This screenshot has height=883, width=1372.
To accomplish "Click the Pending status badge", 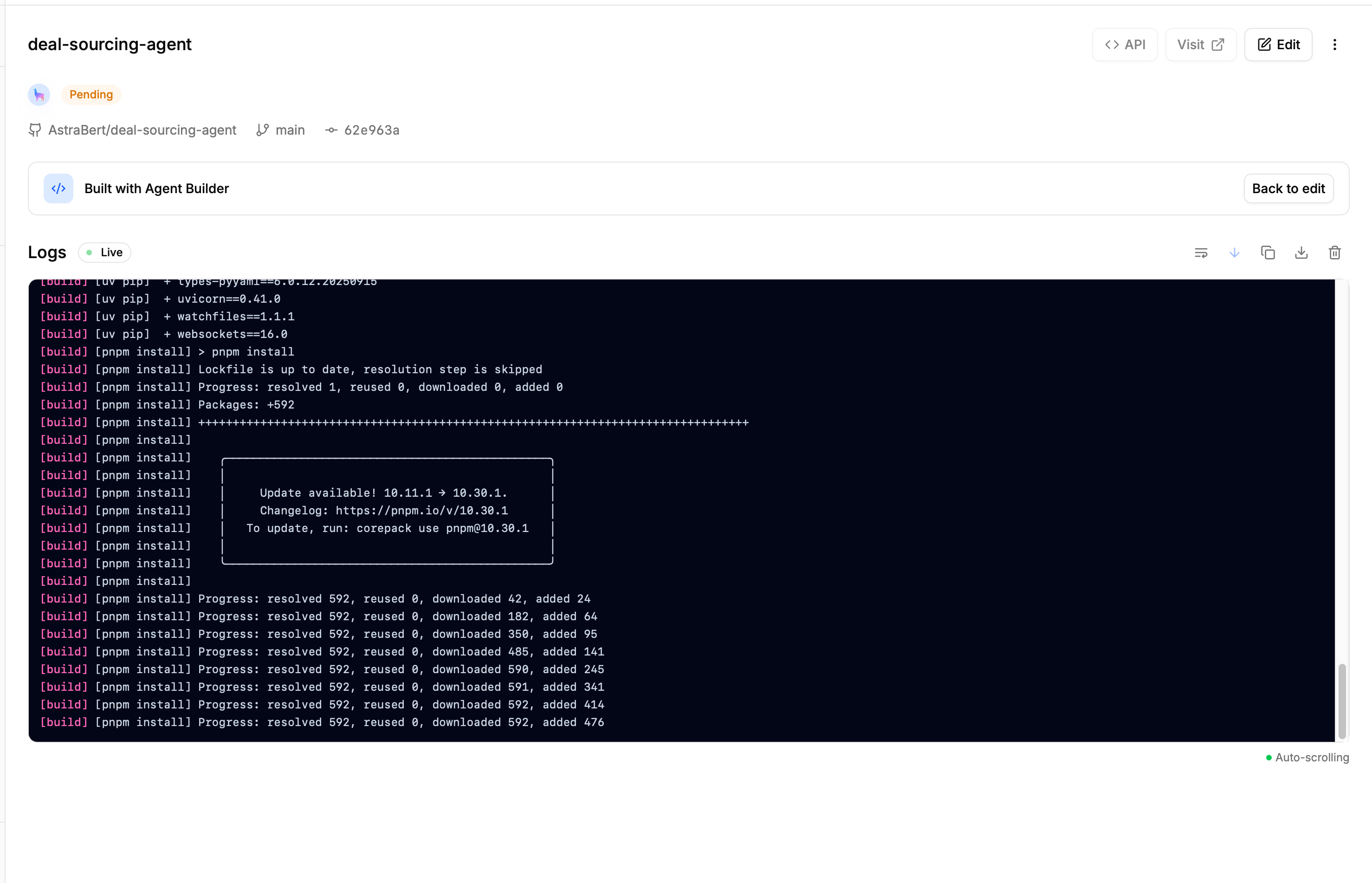I will (x=91, y=95).
